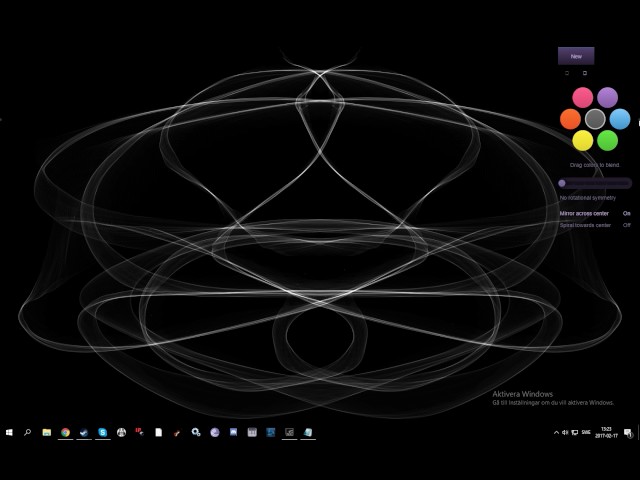Select the purple color swatch

tap(608, 98)
